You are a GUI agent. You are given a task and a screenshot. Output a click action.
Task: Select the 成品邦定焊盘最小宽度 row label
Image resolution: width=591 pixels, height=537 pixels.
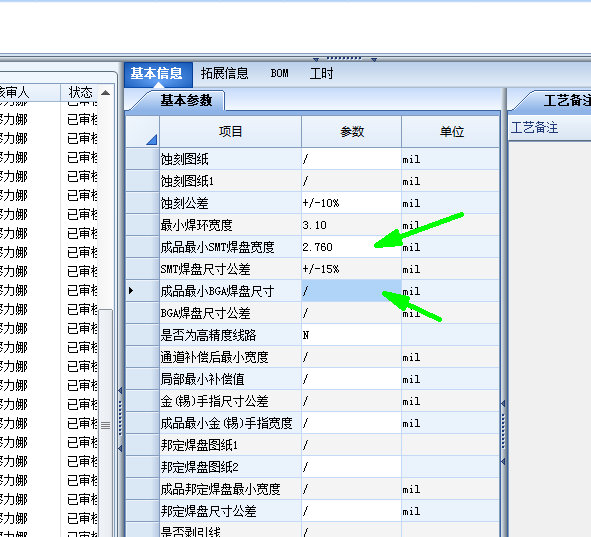click(x=220, y=489)
